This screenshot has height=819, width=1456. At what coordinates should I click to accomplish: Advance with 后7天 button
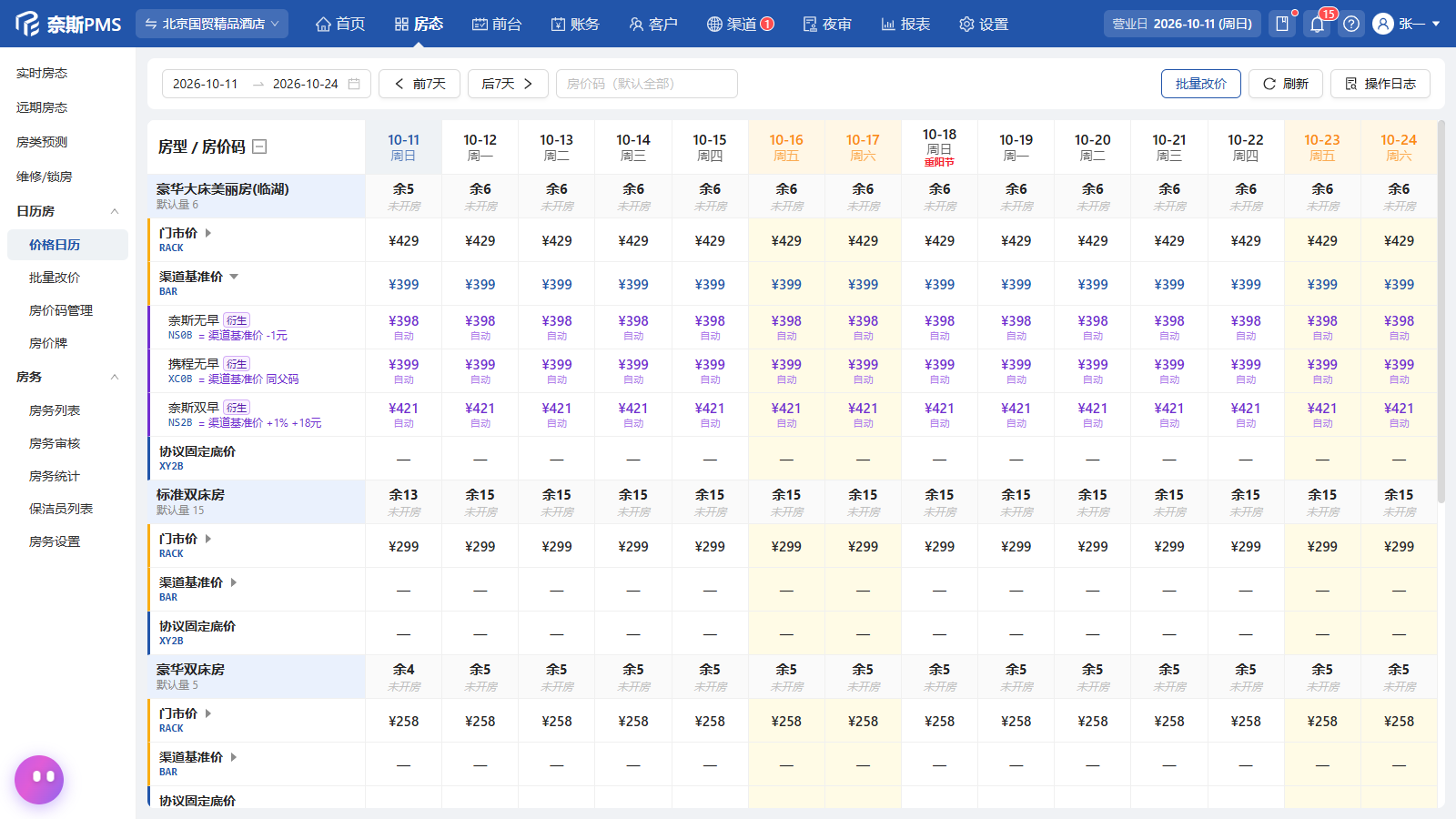(508, 84)
